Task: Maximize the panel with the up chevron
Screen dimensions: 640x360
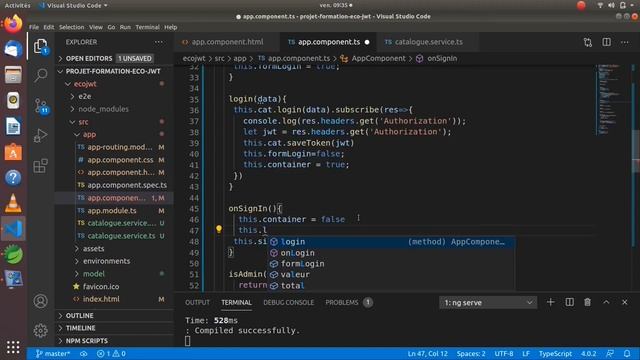Action: 606,302
